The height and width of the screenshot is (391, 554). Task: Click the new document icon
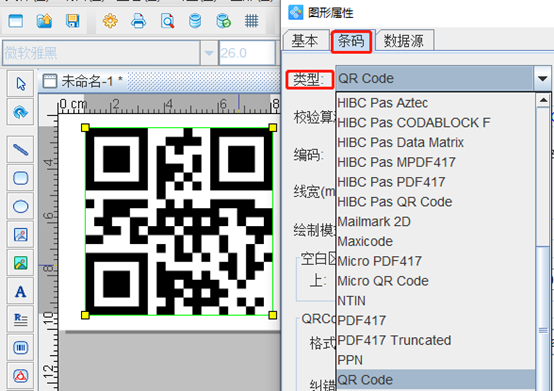(16, 21)
